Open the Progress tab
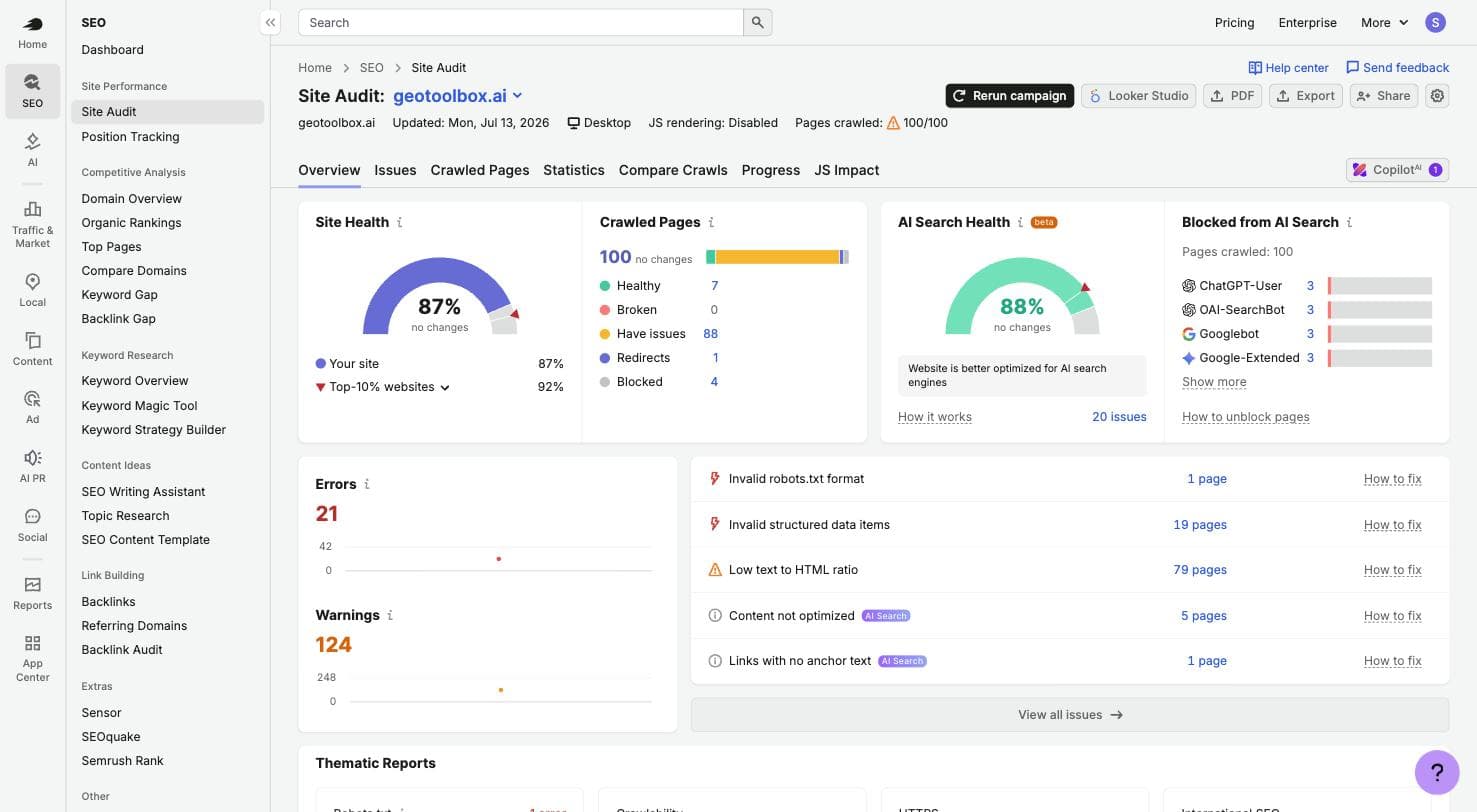 point(771,170)
